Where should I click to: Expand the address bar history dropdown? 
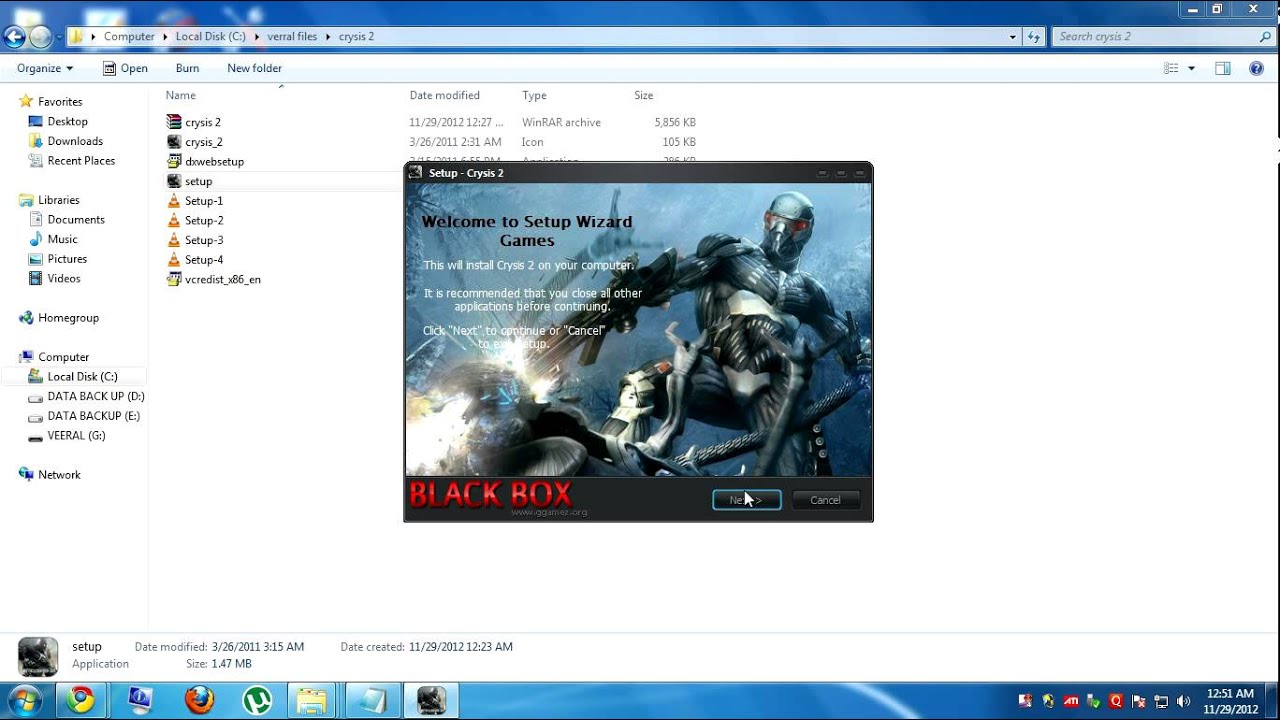click(1013, 37)
